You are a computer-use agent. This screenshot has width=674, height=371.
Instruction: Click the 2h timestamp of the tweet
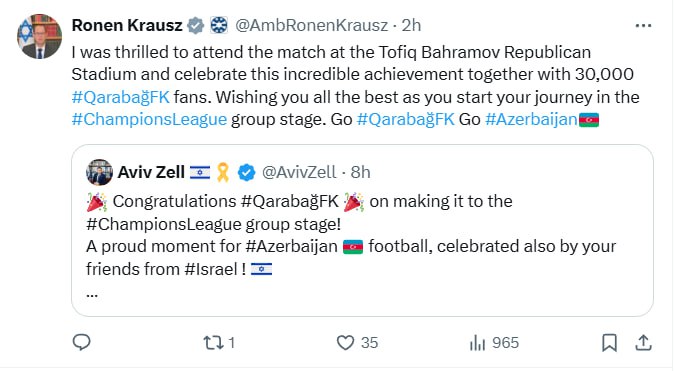coord(411,25)
